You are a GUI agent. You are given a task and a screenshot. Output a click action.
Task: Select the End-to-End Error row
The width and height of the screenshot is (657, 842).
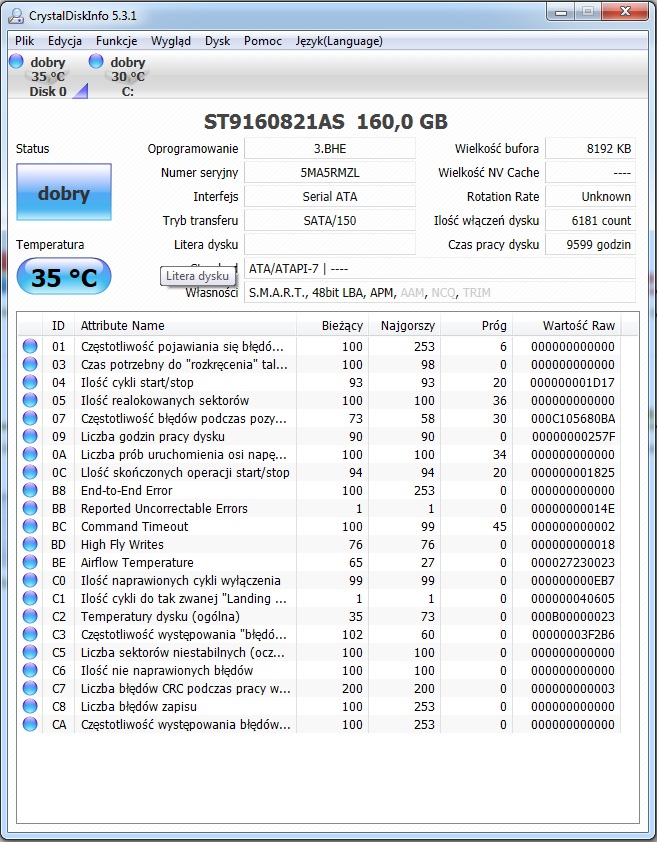(x=320, y=490)
